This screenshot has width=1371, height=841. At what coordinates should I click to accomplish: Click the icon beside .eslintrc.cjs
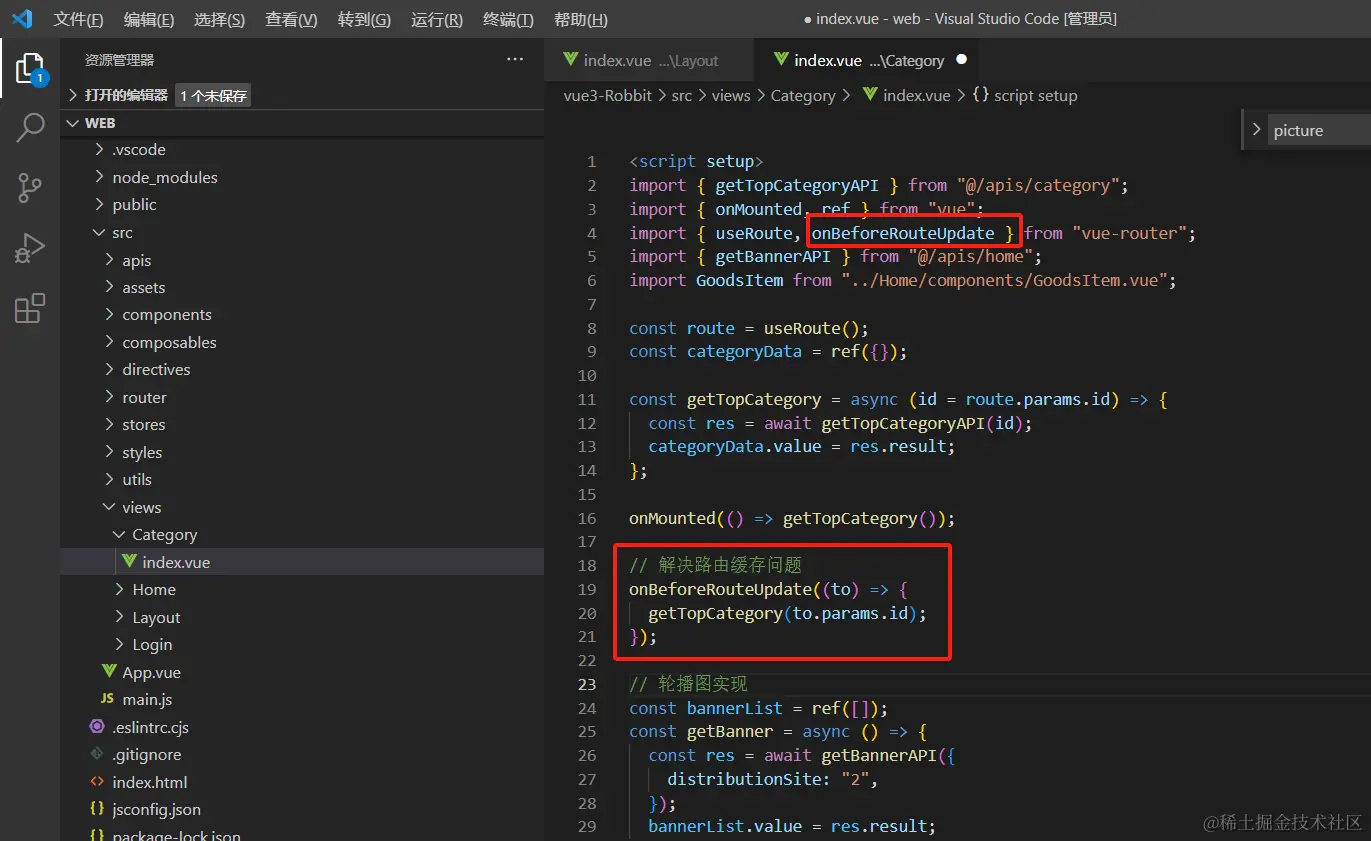(97, 727)
